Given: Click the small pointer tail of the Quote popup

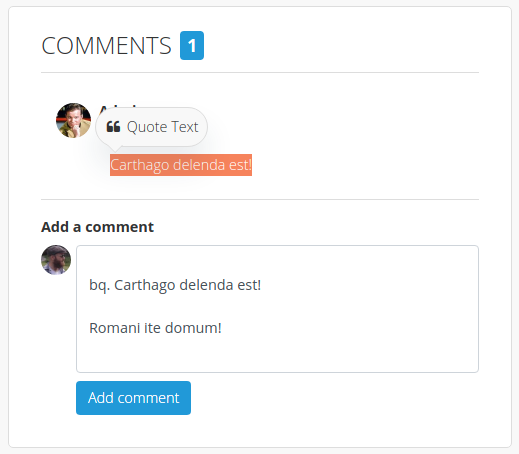Looking at the screenshot, I should pos(116,148).
